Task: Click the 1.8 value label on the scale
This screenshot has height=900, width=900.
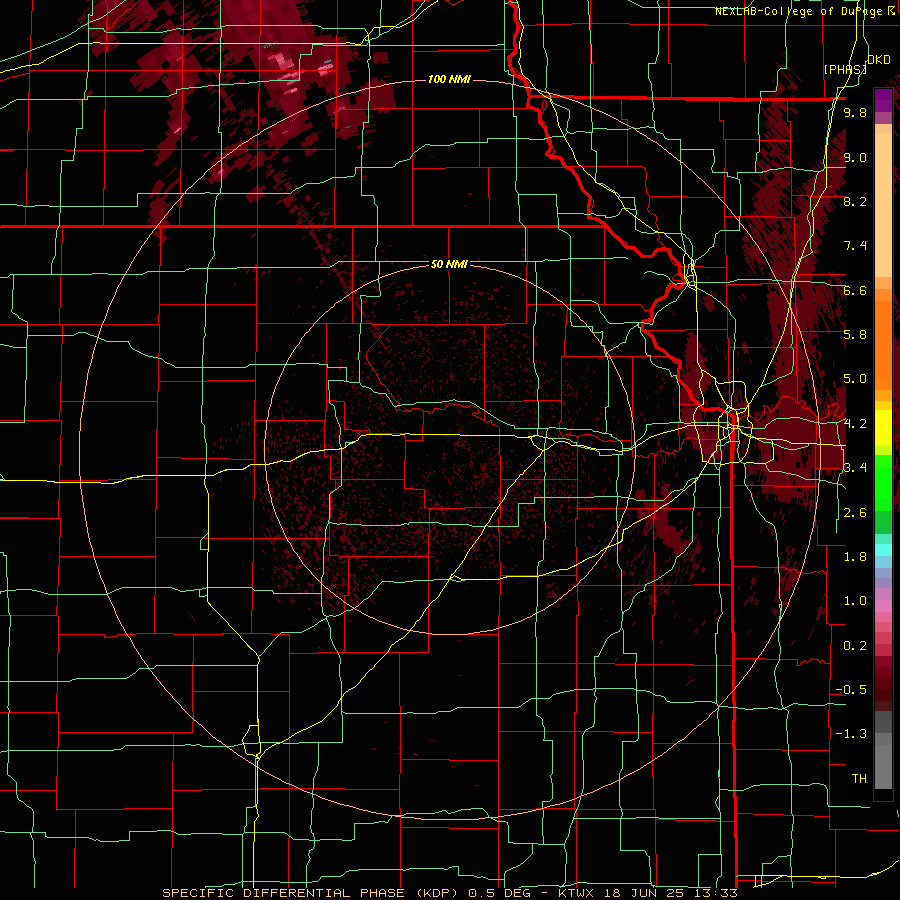Action: [x=855, y=557]
